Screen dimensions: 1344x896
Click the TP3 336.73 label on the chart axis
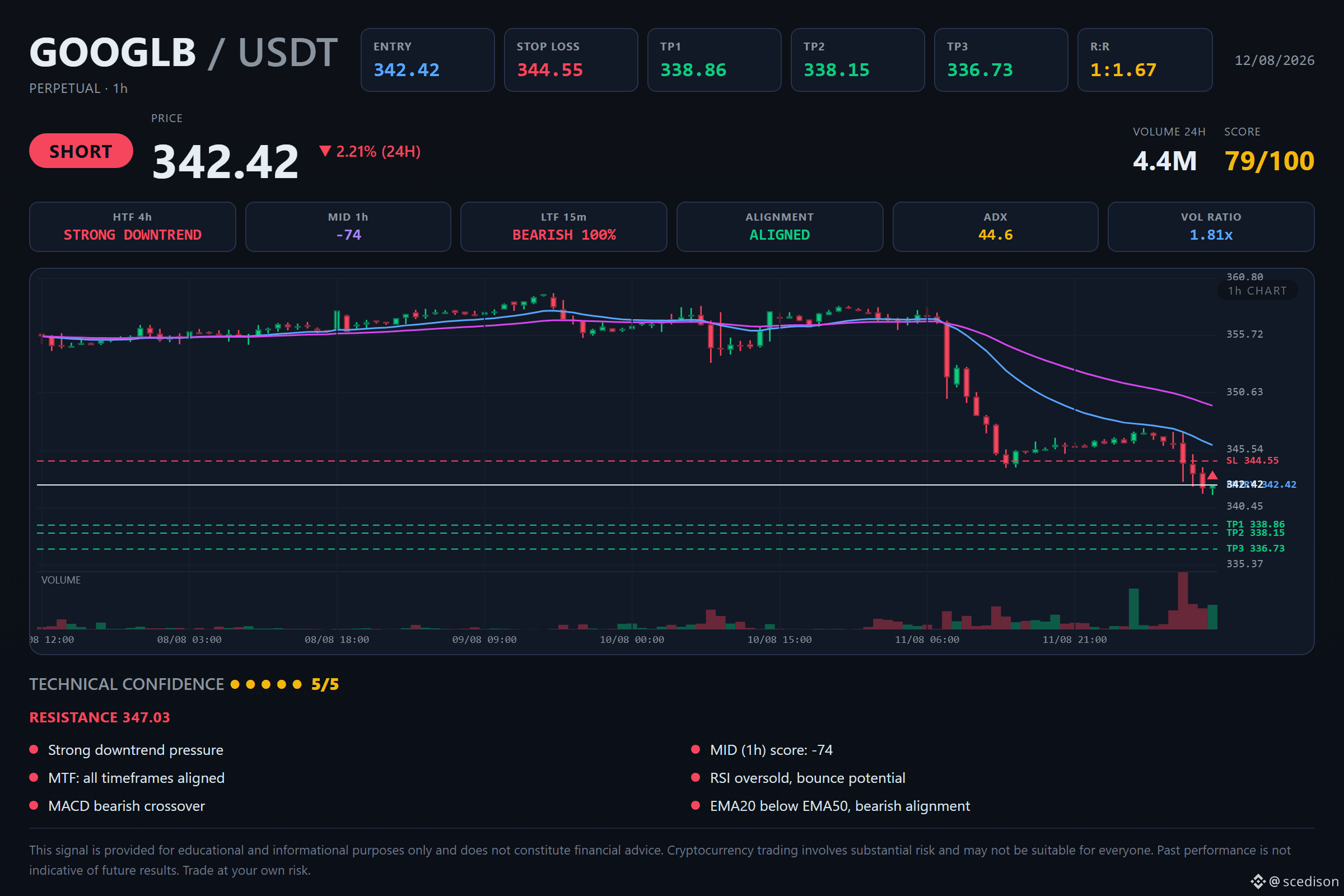tap(1256, 549)
